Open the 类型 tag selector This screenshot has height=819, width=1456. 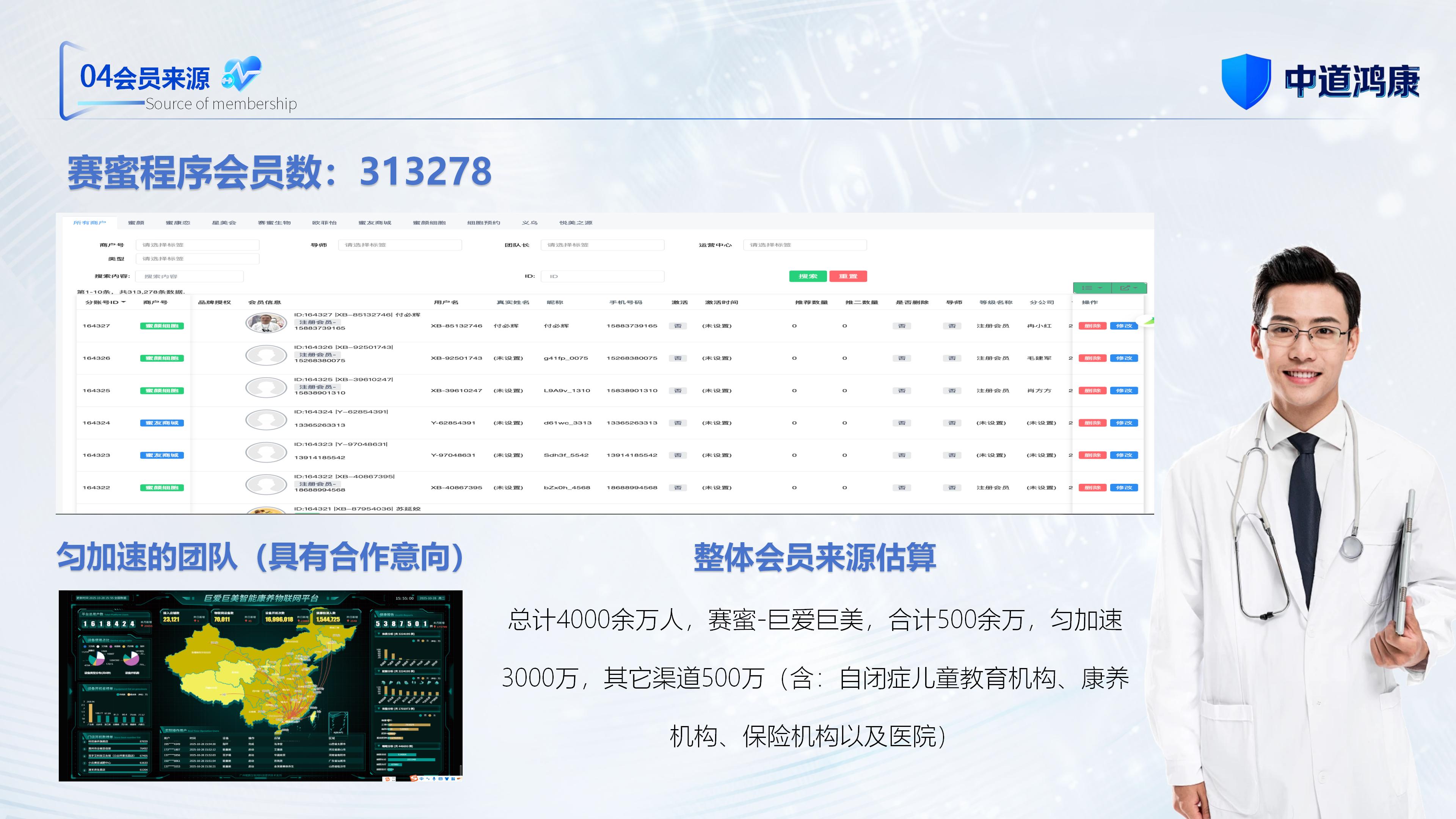tap(197, 259)
